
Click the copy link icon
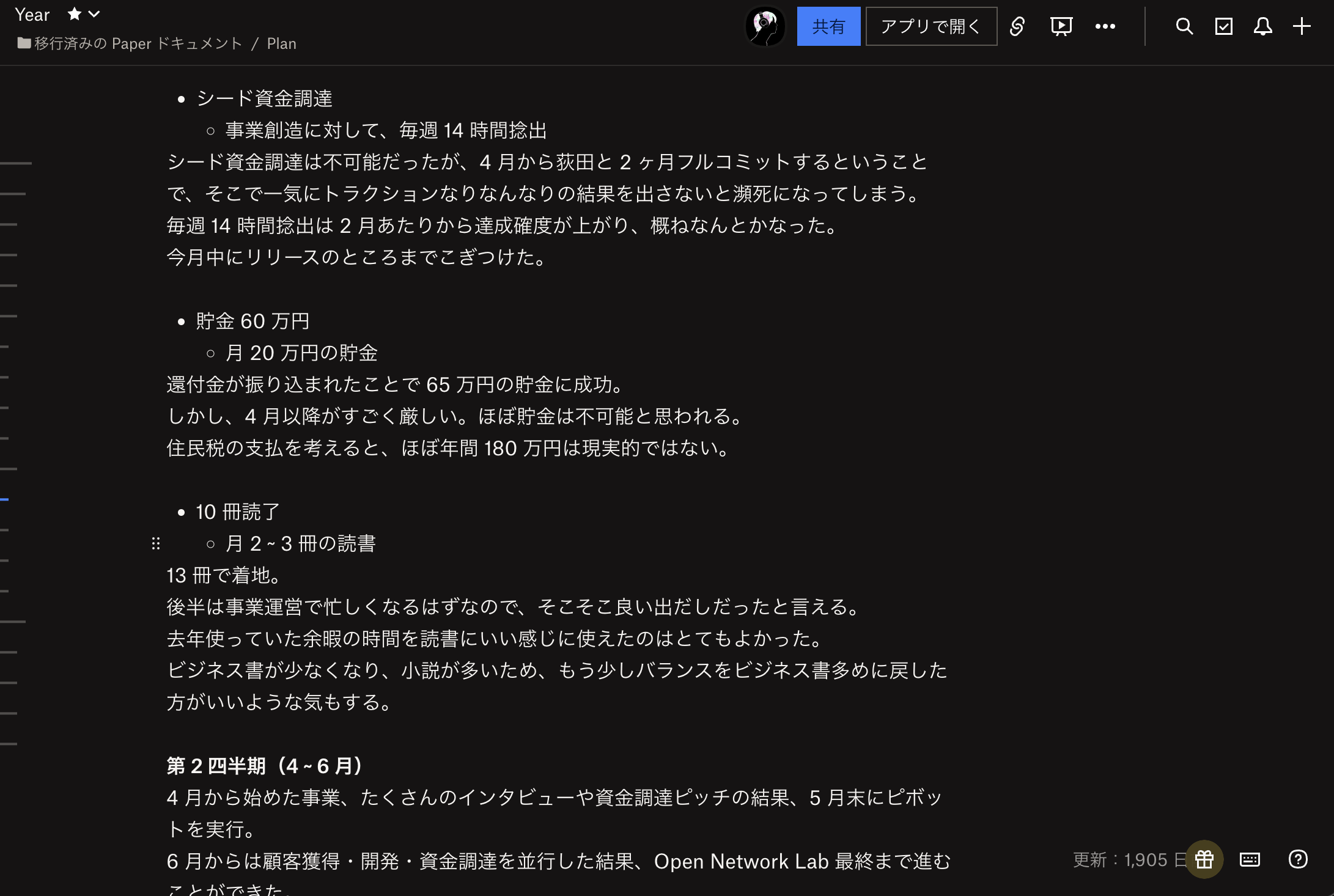point(1017,26)
